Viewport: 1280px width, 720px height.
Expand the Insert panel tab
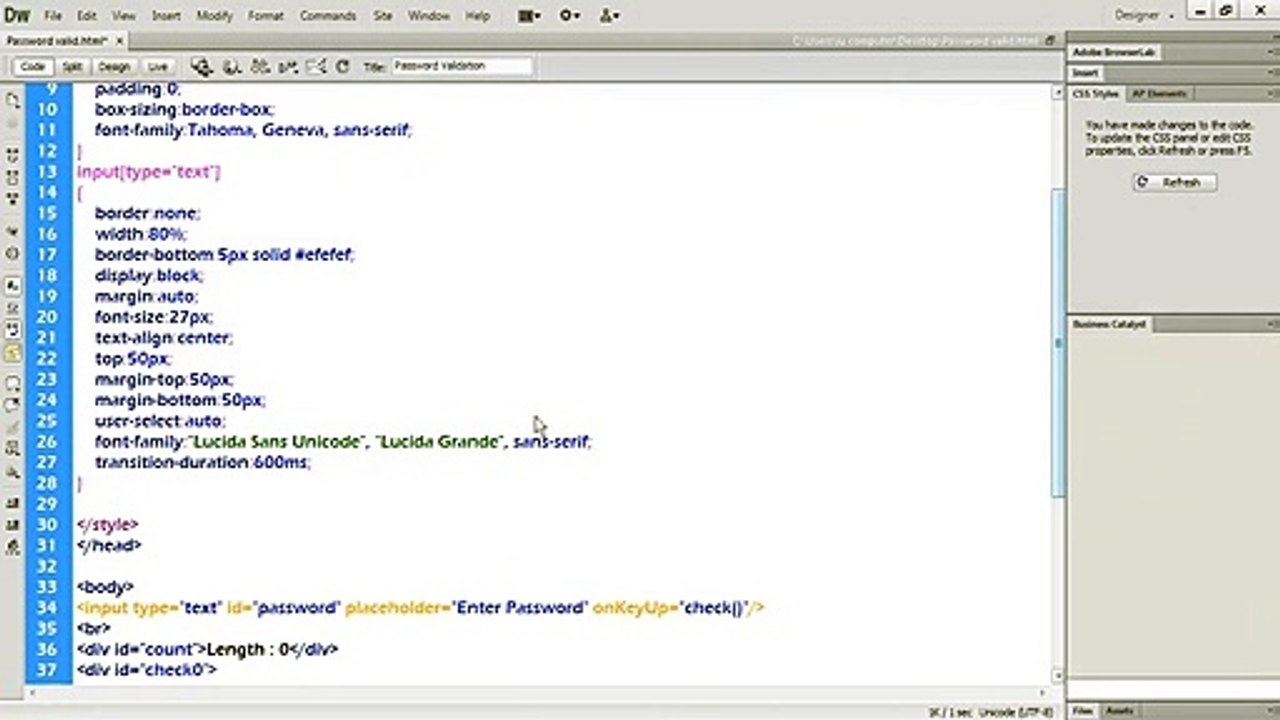[x=1086, y=73]
